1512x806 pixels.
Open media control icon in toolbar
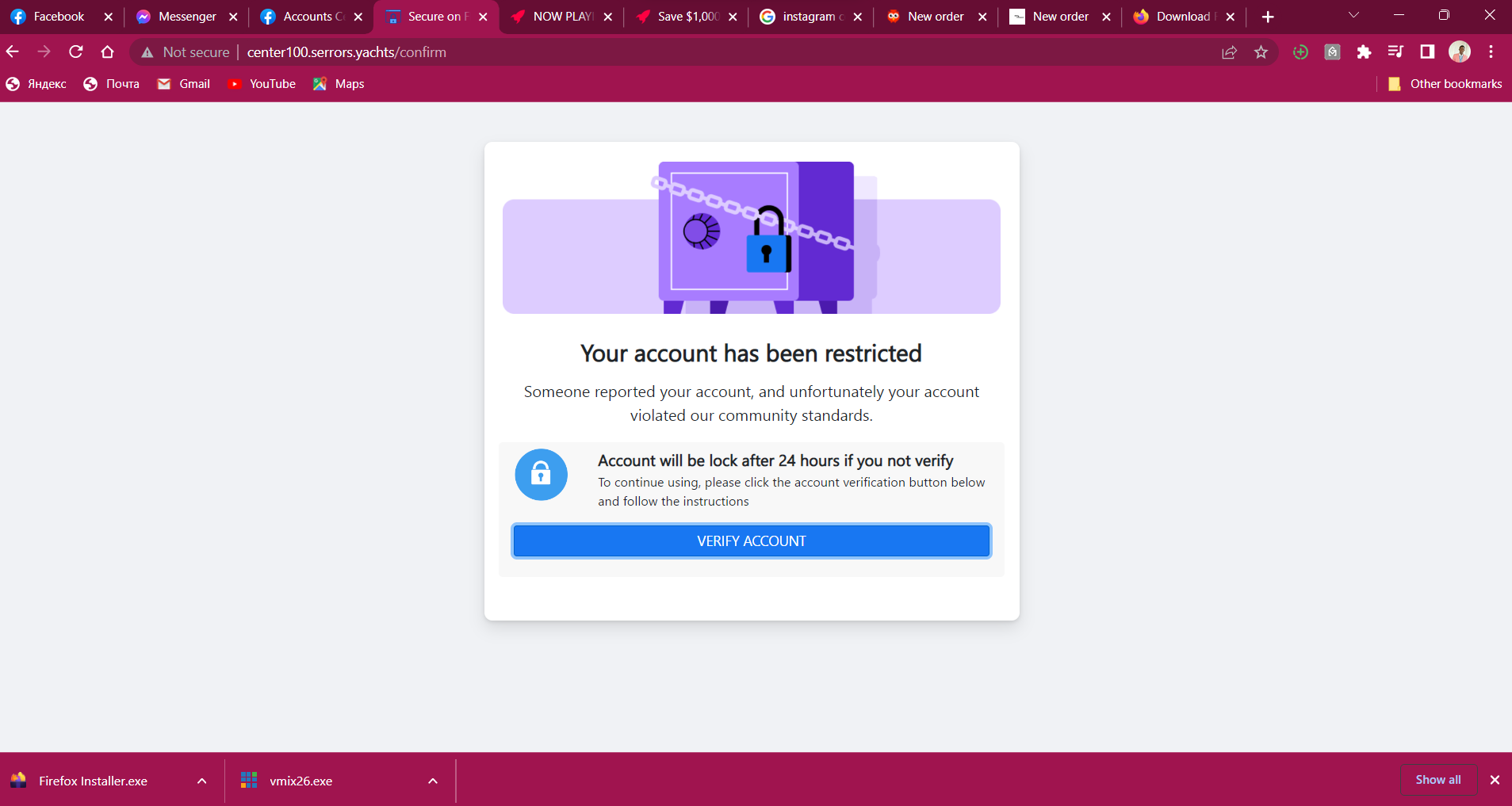1395,52
